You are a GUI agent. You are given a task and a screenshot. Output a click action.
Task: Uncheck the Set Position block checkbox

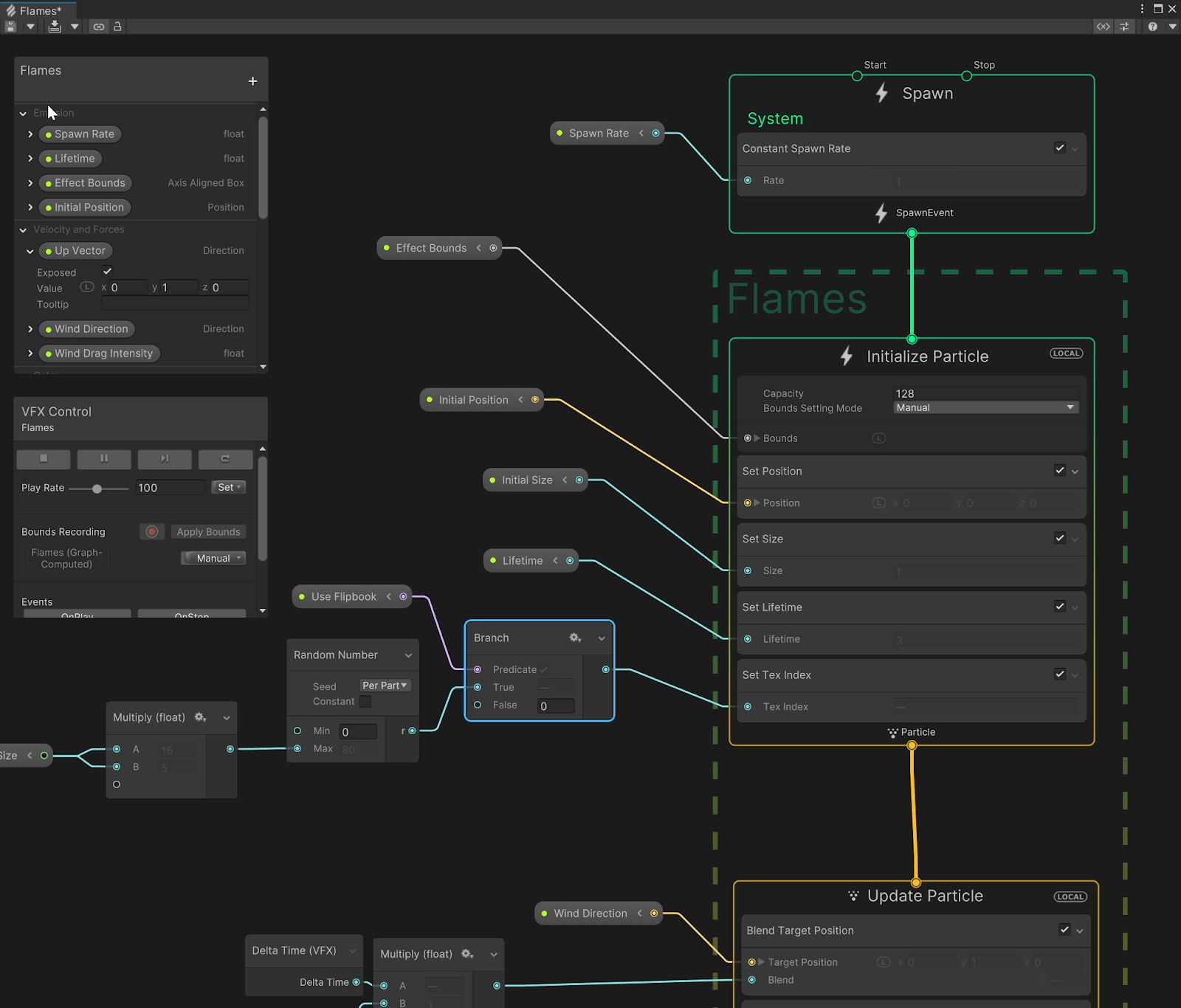[x=1060, y=471]
